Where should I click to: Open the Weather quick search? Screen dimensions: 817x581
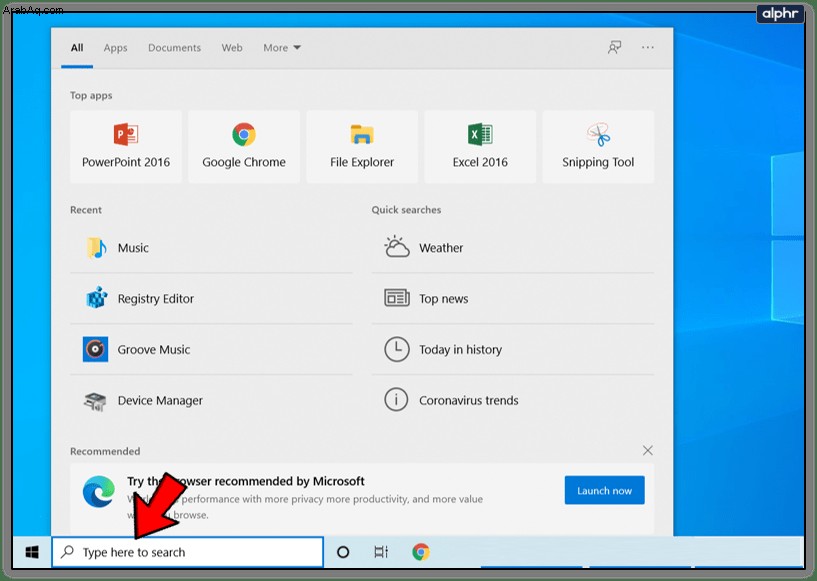point(513,248)
